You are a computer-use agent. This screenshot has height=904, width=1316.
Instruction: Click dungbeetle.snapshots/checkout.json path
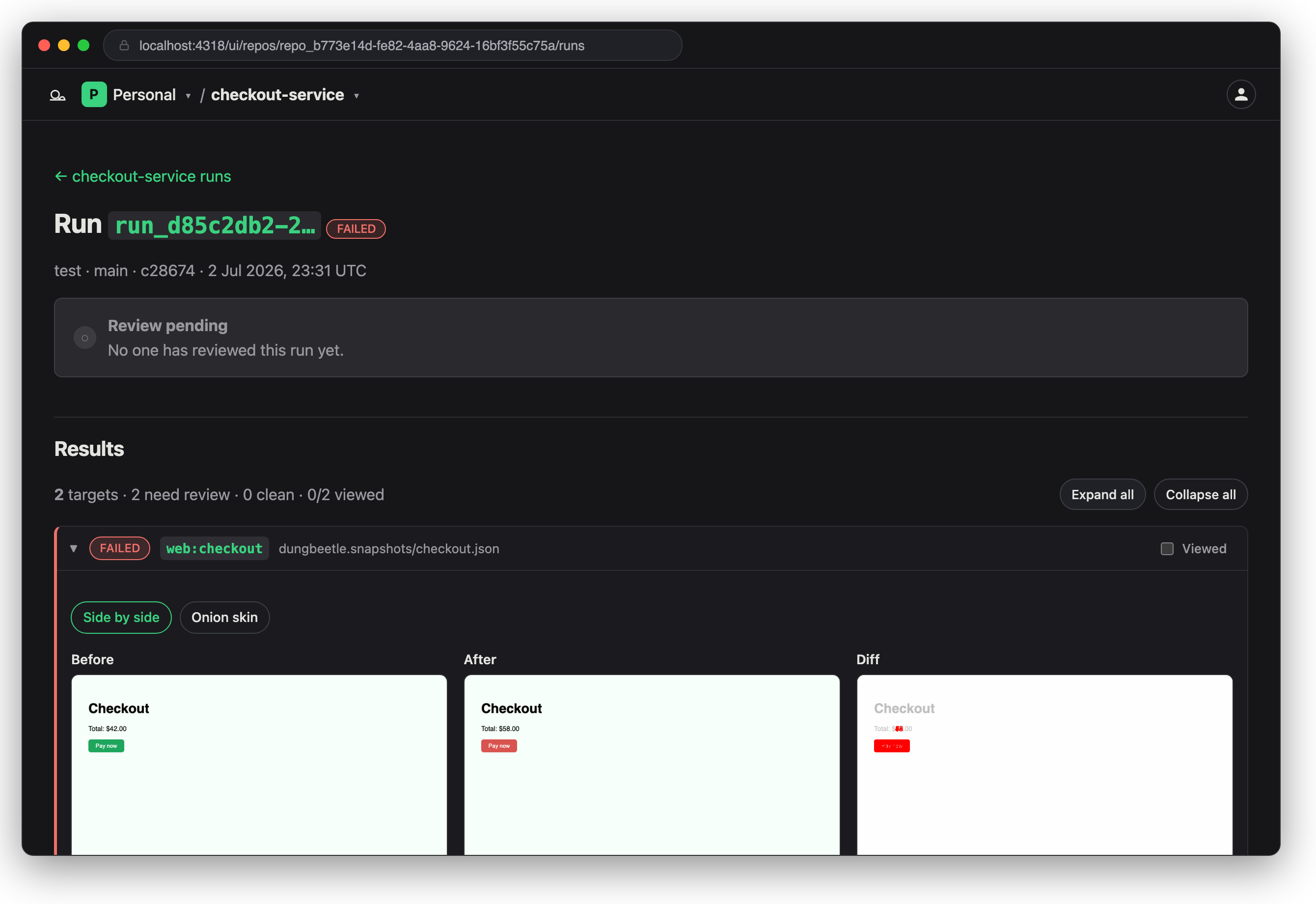click(x=389, y=549)
